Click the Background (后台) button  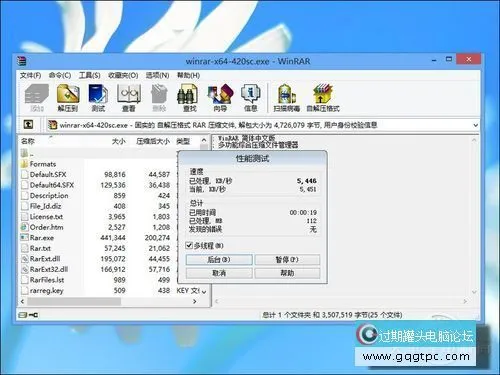(219, 260)
